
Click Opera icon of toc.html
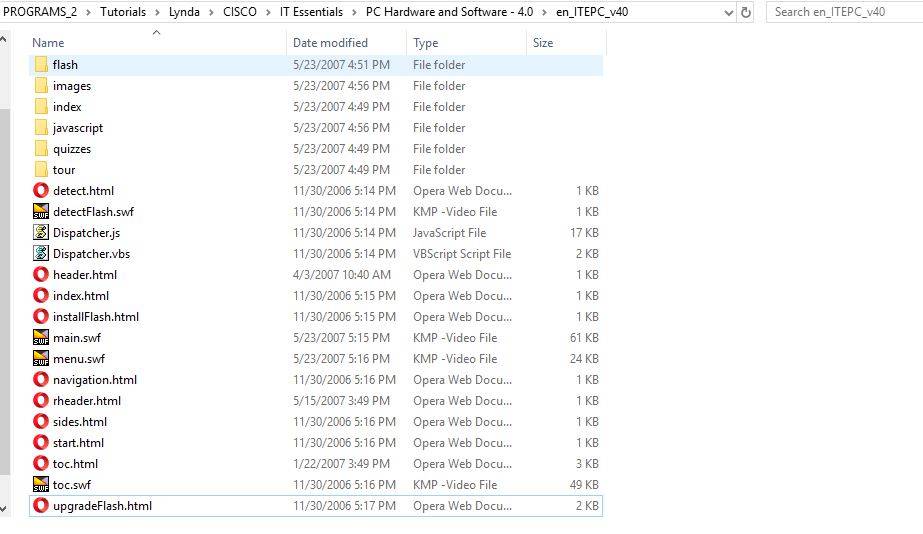pyautogui.click(x=41, y=464)
